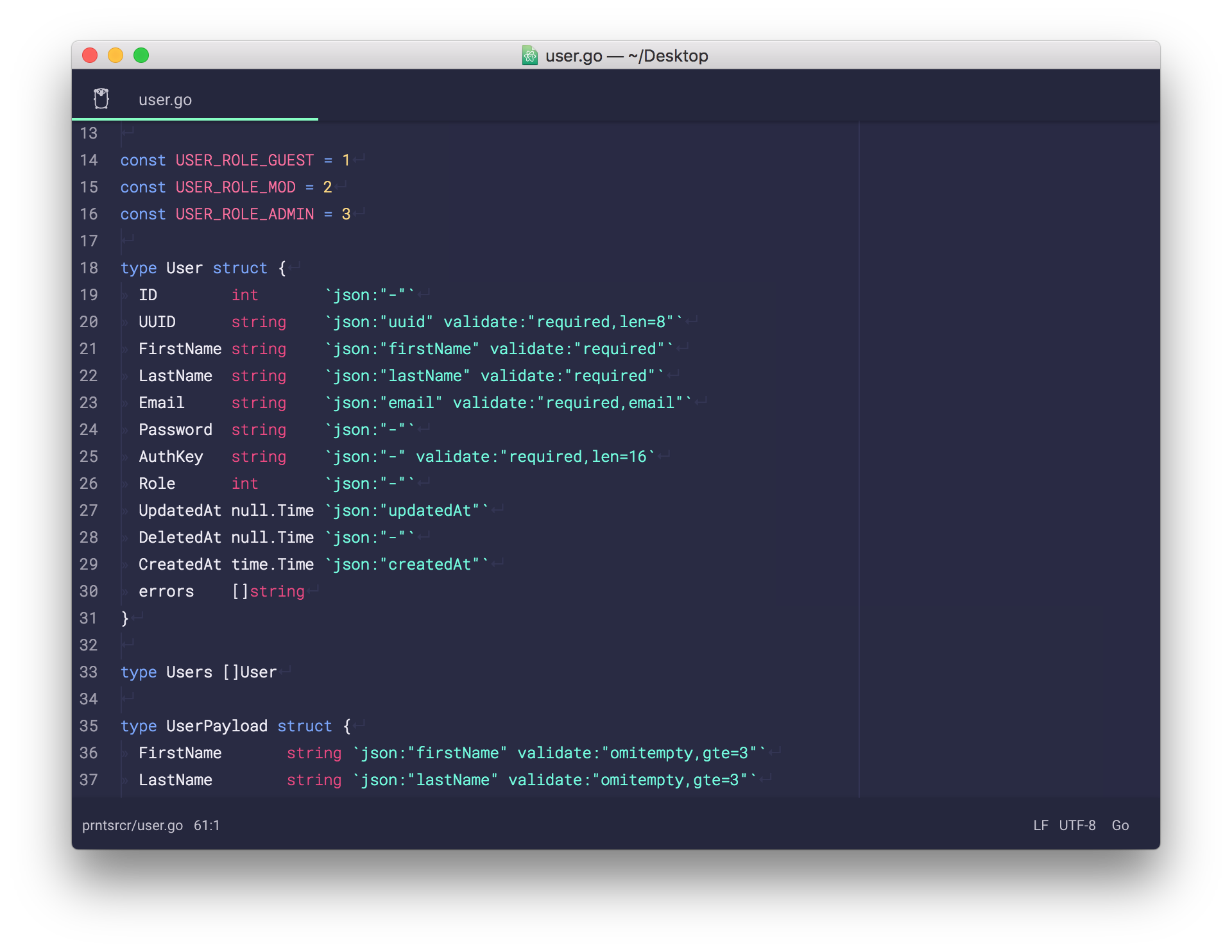
Task: Click the struct keyword on the User line
Action: (239, 268)
